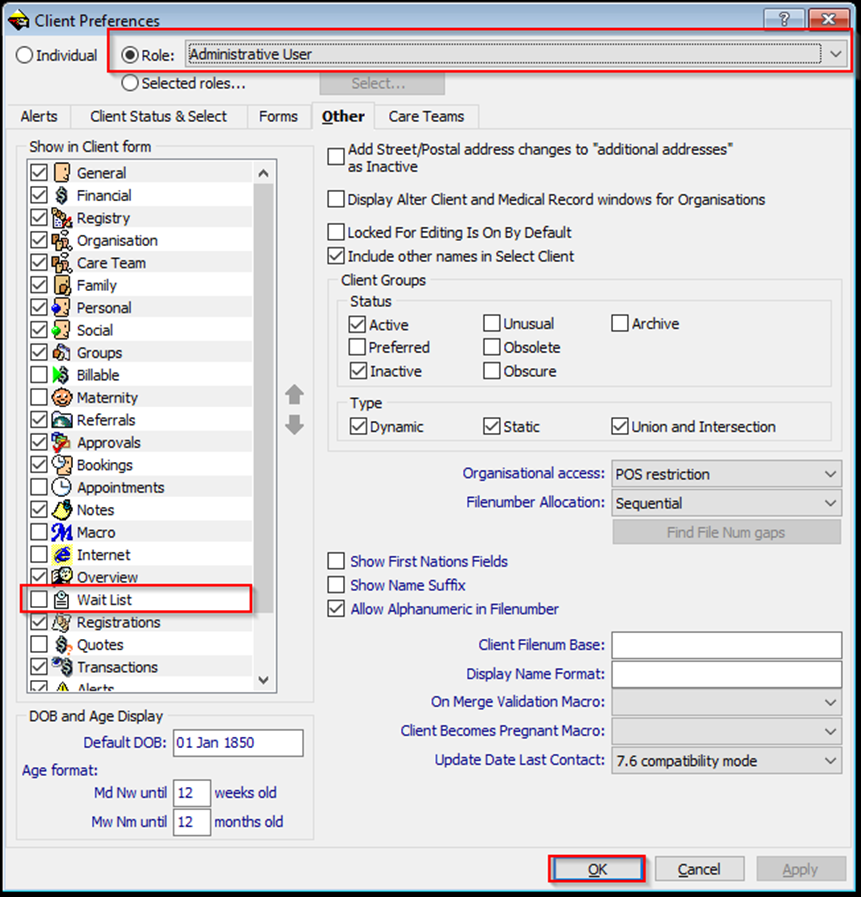This screenshot has height=897, width=861.
Task: Click the Macro blue M icon
Action: click(61, 532)
